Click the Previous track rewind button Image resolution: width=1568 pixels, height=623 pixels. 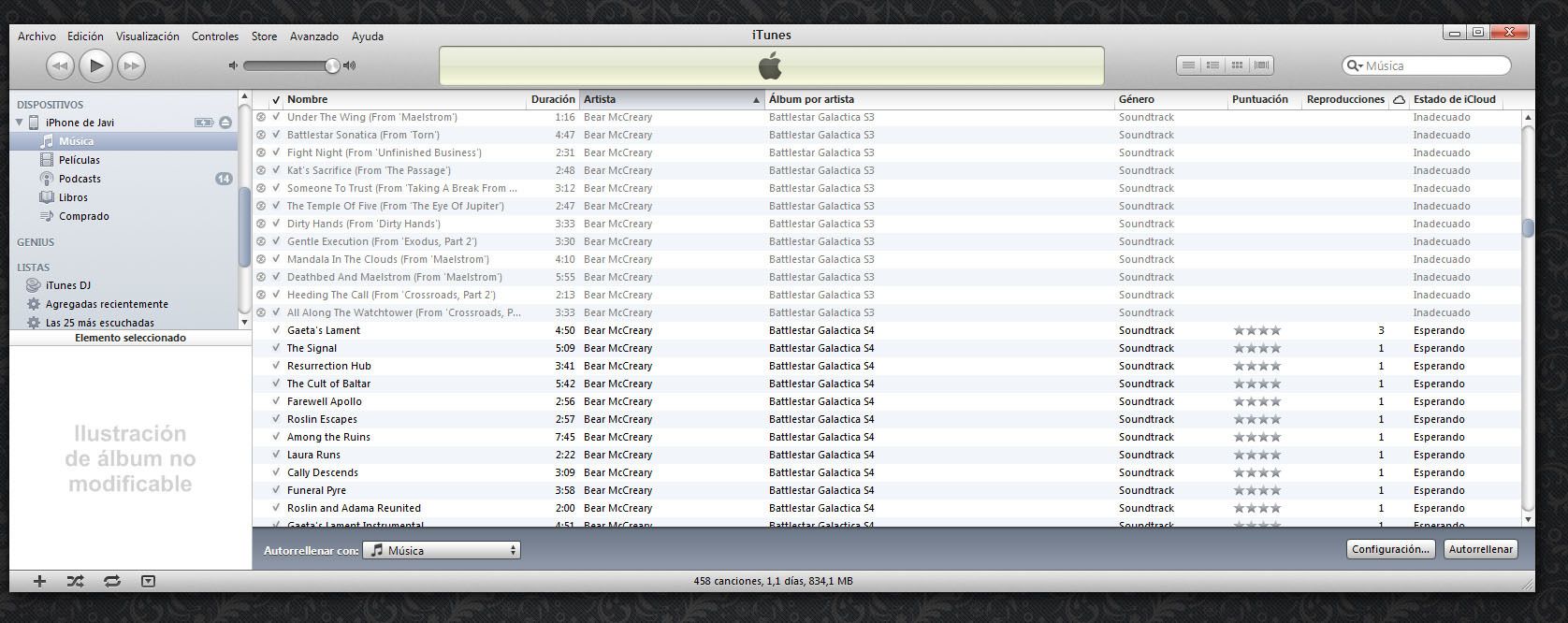(60, 65)
